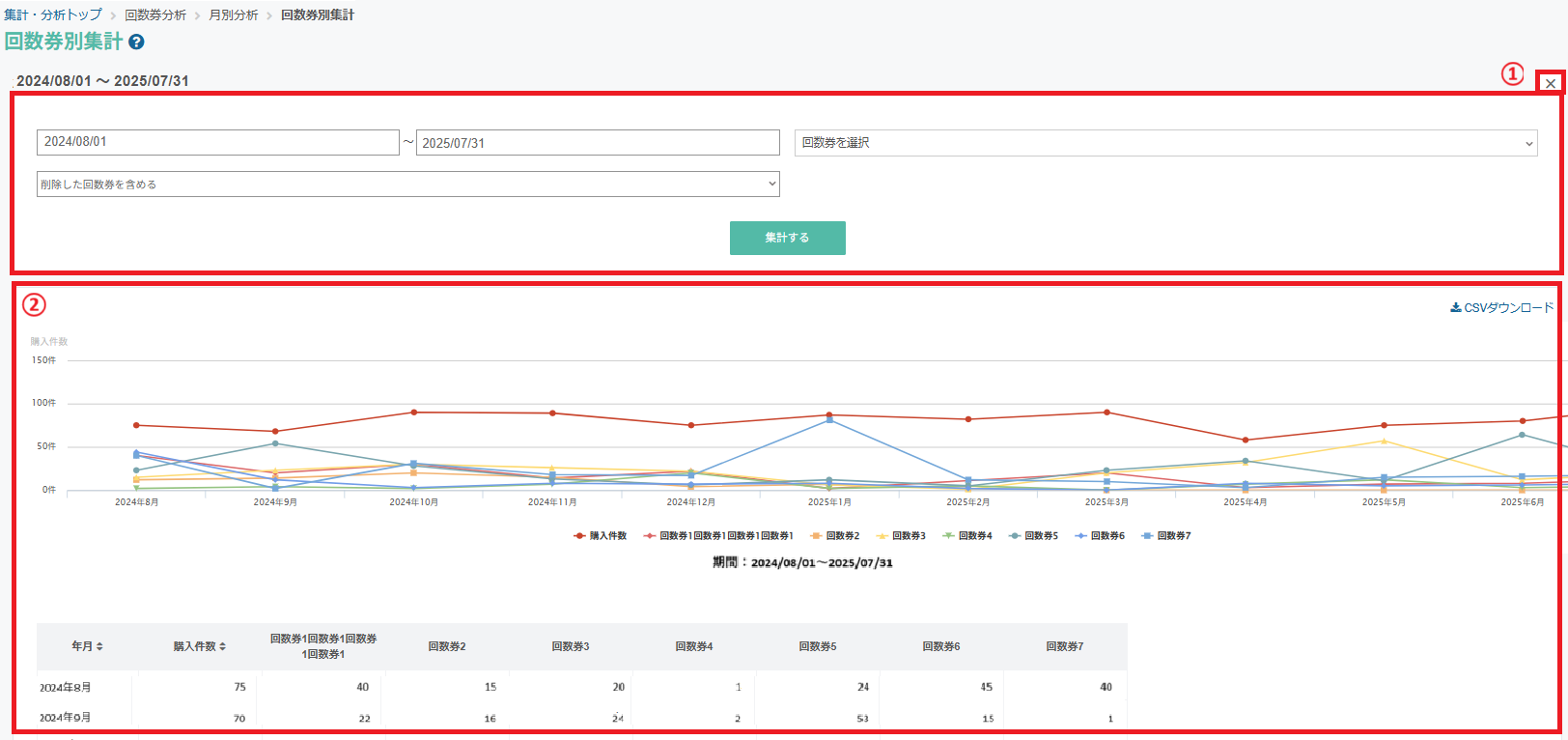This screenshot has height=740, width=1568.
Task: Click 回数券5 value 53 for 2024年9月
Action: coord(862,718)
